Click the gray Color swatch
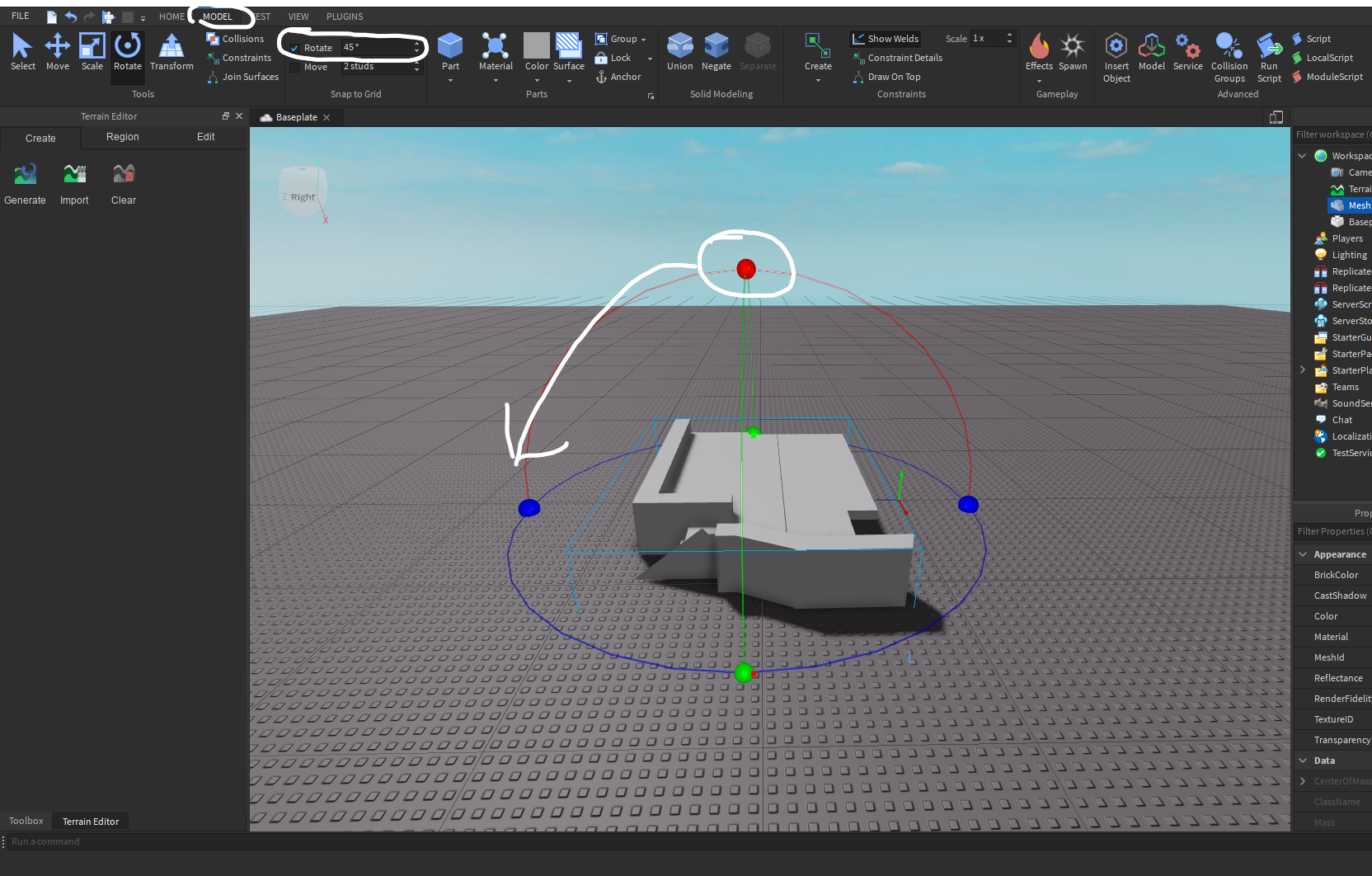This screenshot has width=1372, height=876. tap(537, 46)
